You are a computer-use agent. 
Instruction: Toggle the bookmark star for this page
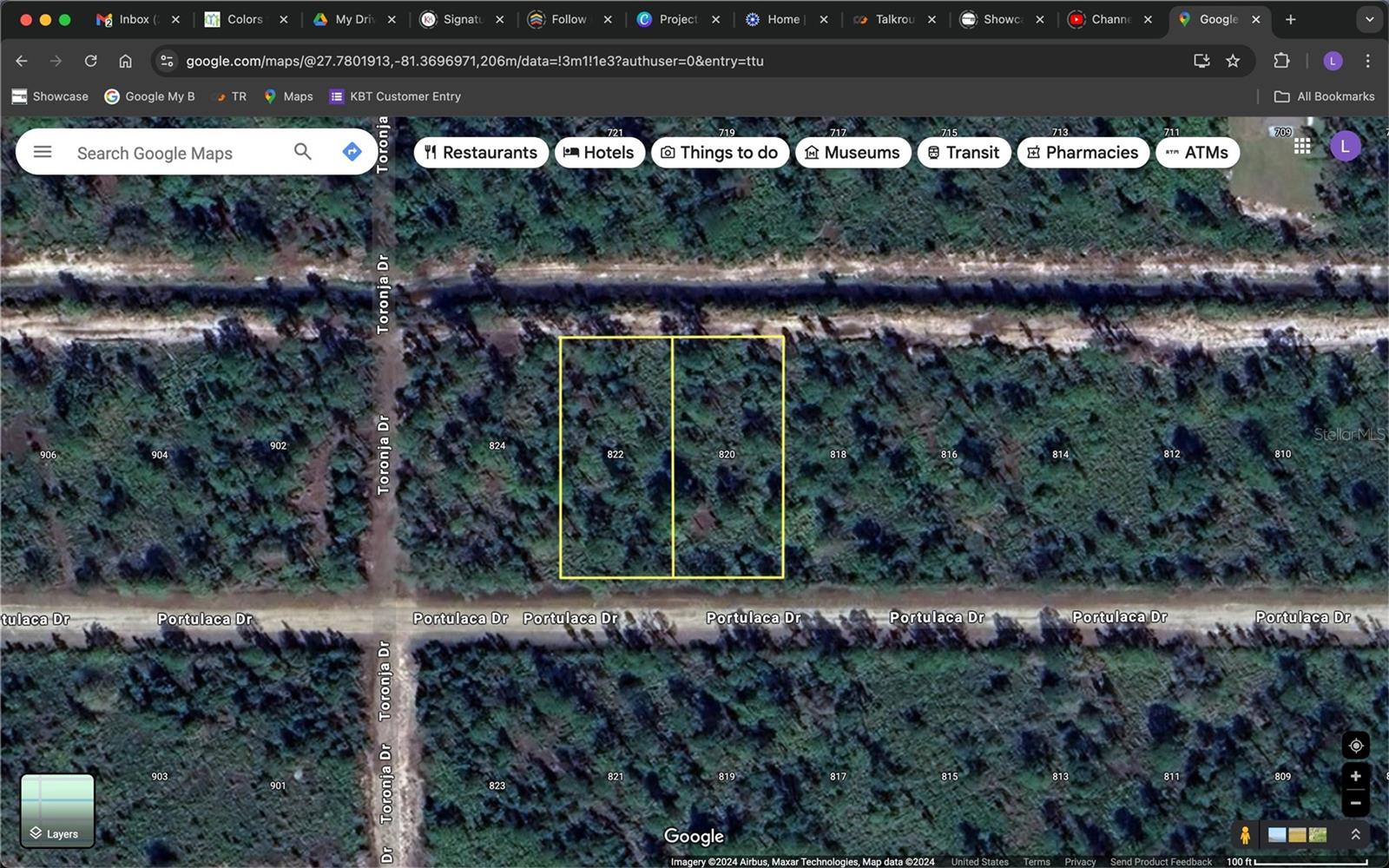pos(1233,61)
